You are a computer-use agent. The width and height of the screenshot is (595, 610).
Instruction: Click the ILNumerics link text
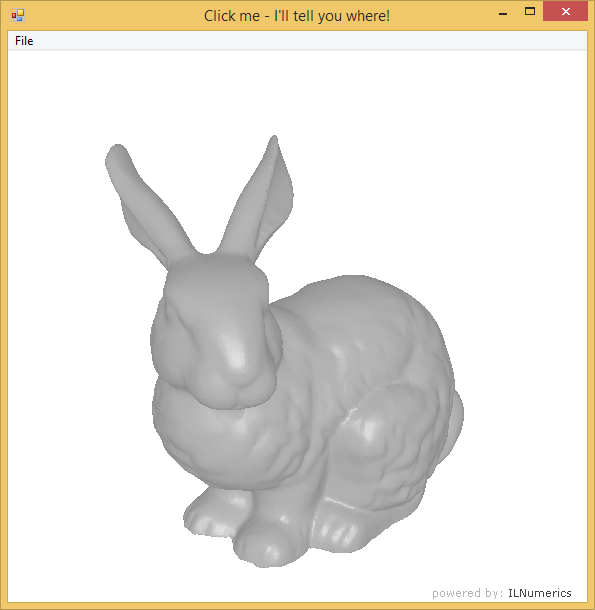pyautogui.click(x=539, y=593)
